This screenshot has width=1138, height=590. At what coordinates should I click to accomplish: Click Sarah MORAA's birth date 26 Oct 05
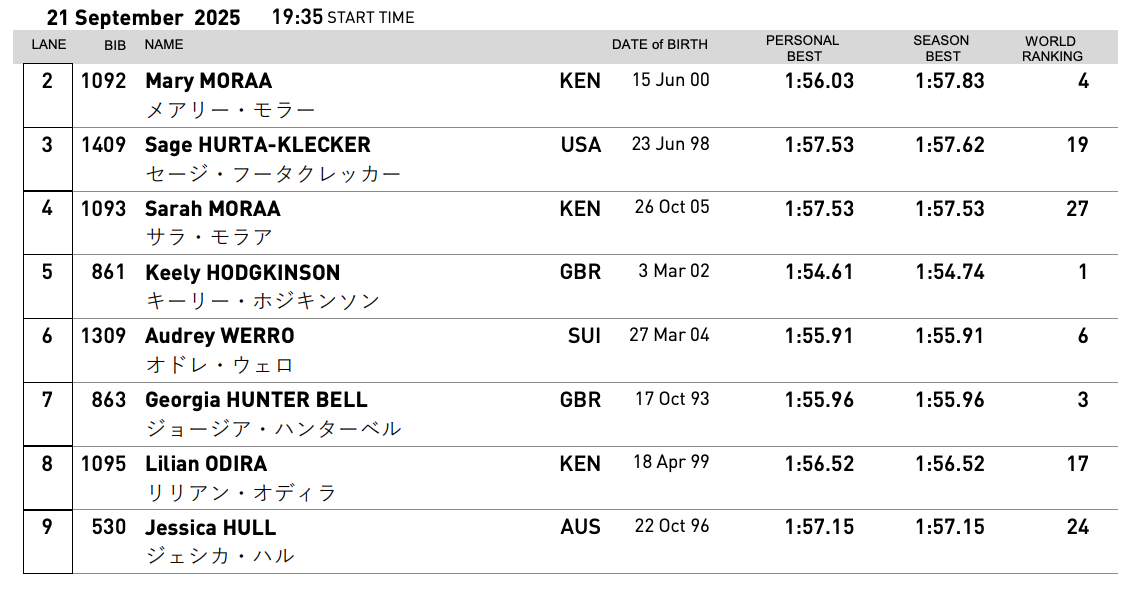671,207
